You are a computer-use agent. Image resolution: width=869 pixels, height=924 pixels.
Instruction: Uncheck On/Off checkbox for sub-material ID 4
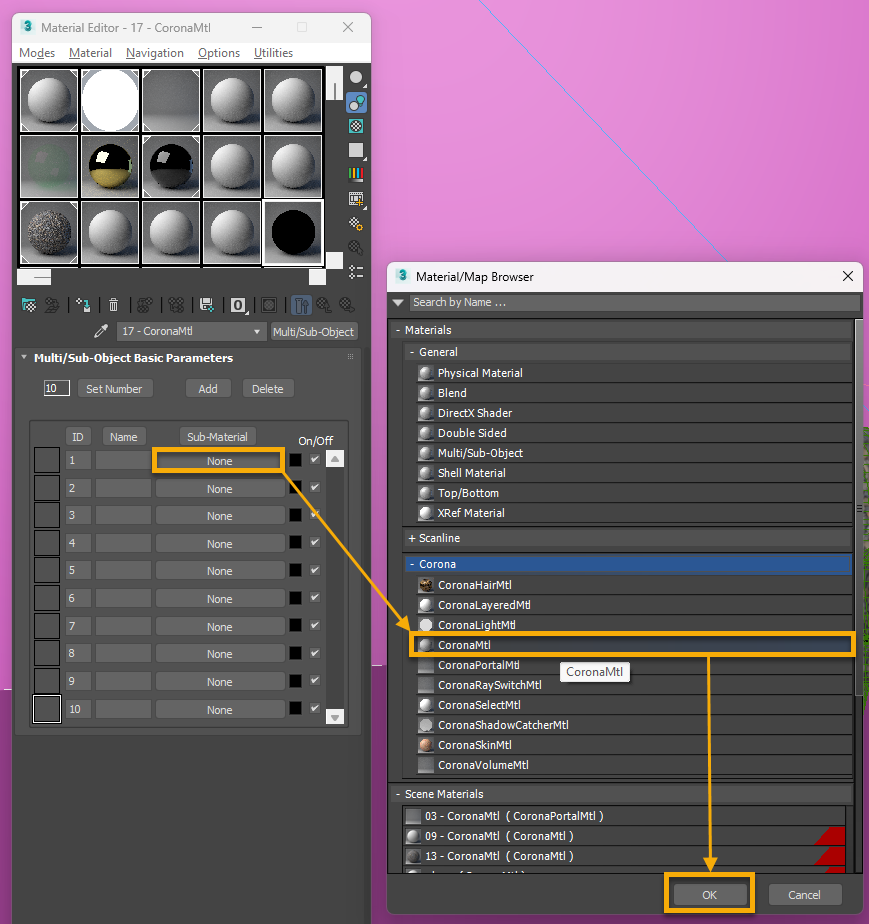point(315,542)
